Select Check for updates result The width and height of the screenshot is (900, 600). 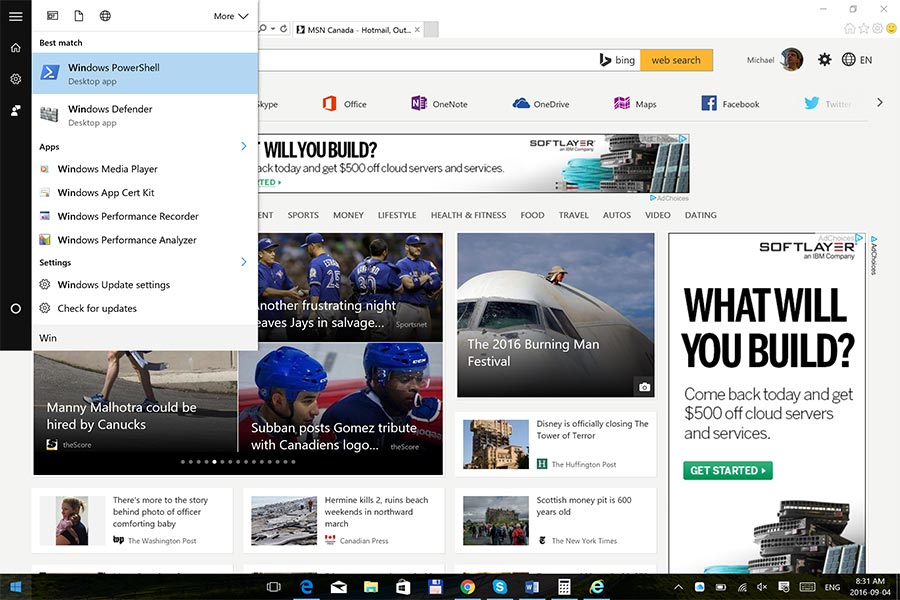[145, 308]
